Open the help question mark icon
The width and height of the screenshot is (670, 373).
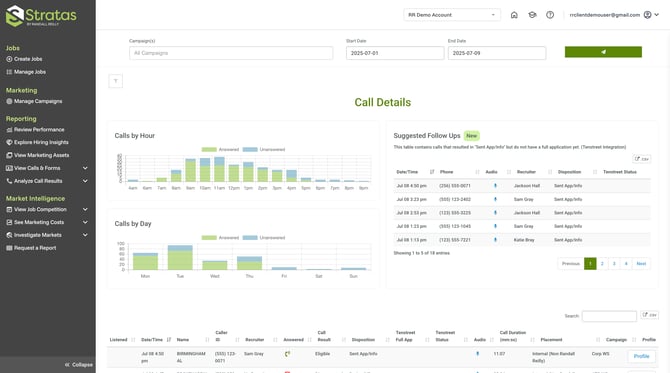(550, 15)
